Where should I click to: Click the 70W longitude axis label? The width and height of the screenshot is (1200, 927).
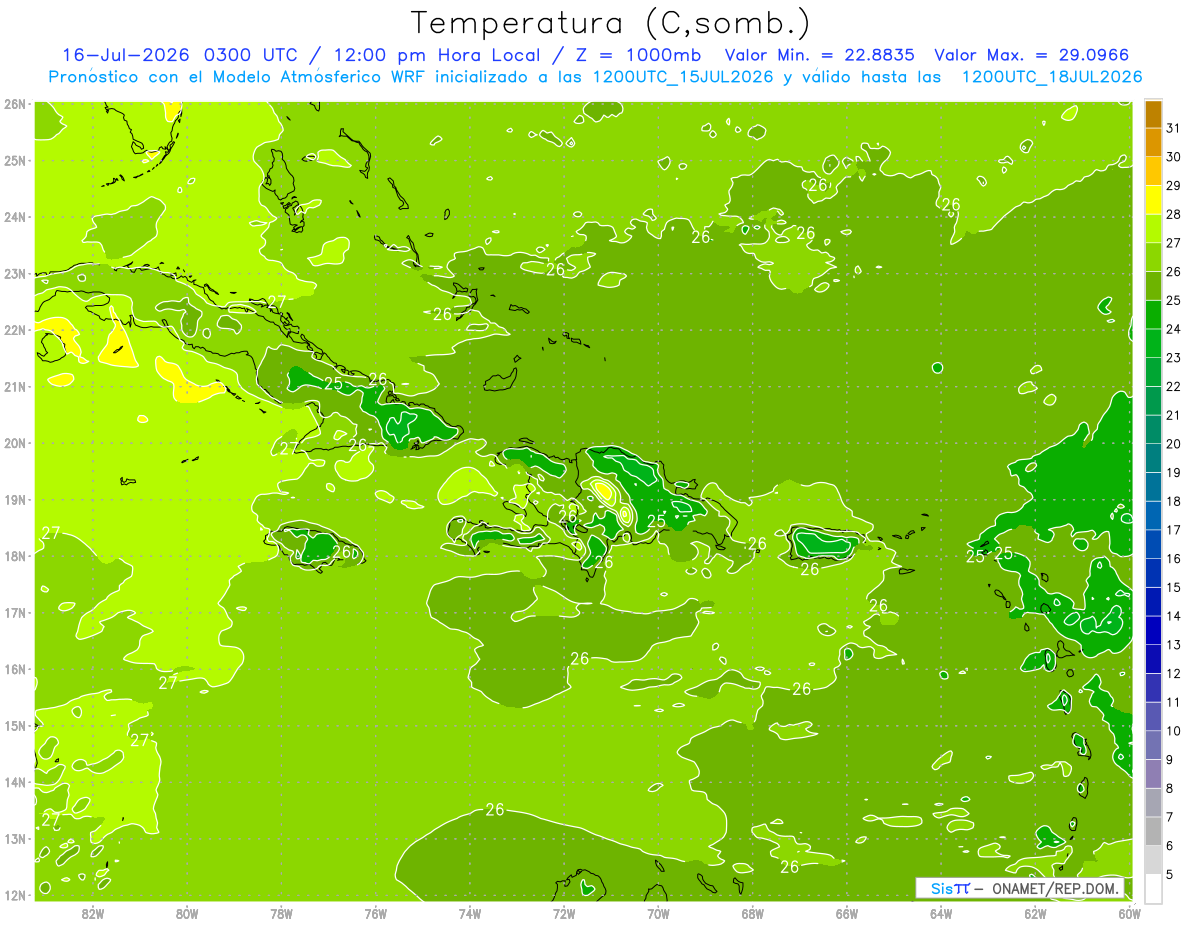pos(658,913)
